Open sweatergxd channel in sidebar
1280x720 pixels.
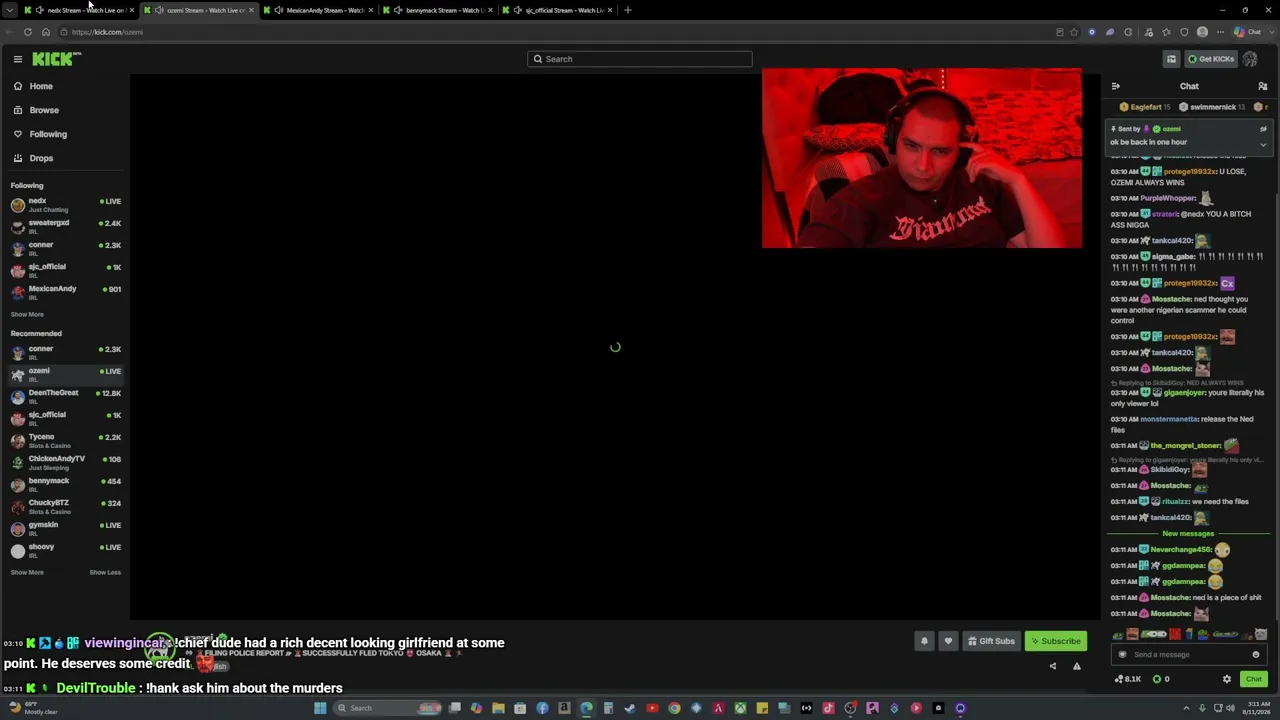65,226
